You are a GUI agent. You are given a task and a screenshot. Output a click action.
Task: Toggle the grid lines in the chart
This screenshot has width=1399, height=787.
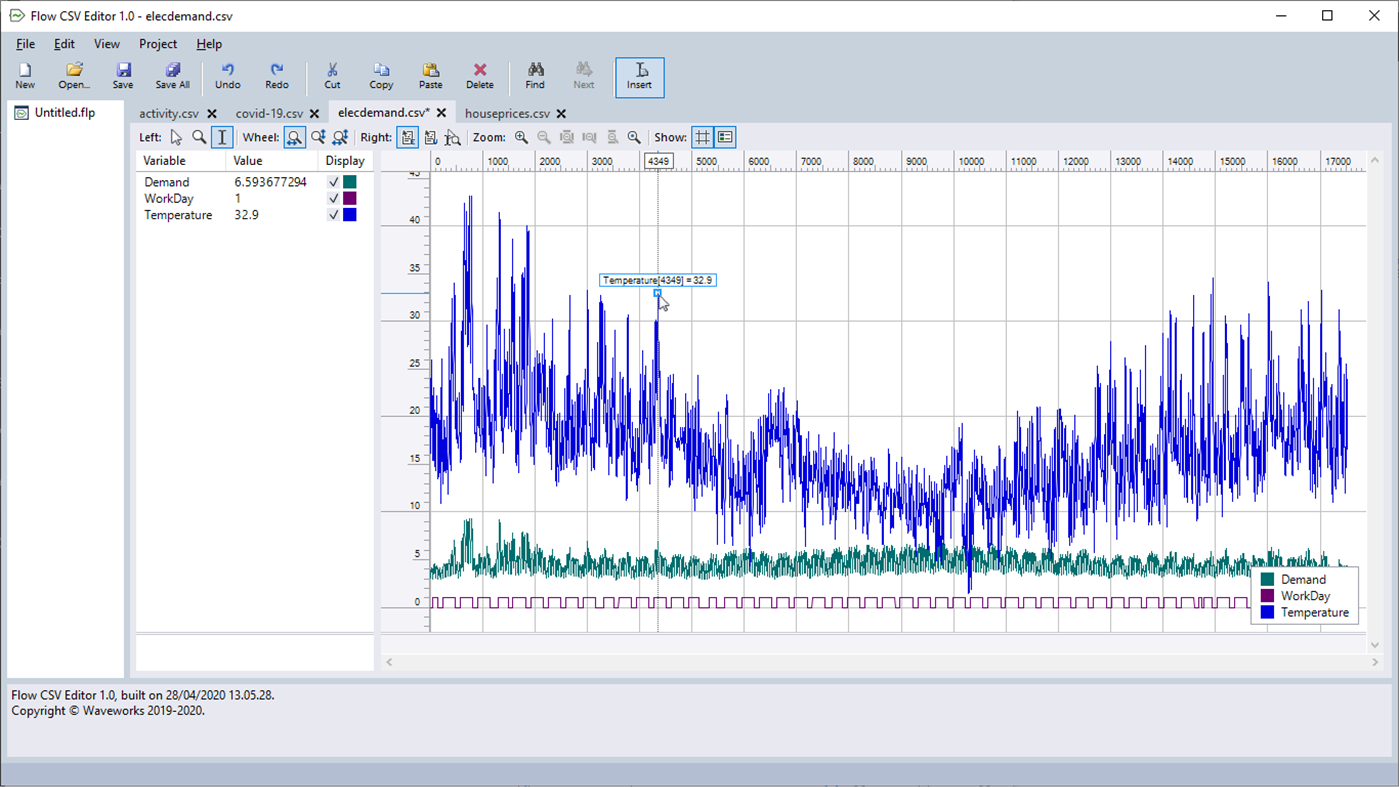point(702,137)
